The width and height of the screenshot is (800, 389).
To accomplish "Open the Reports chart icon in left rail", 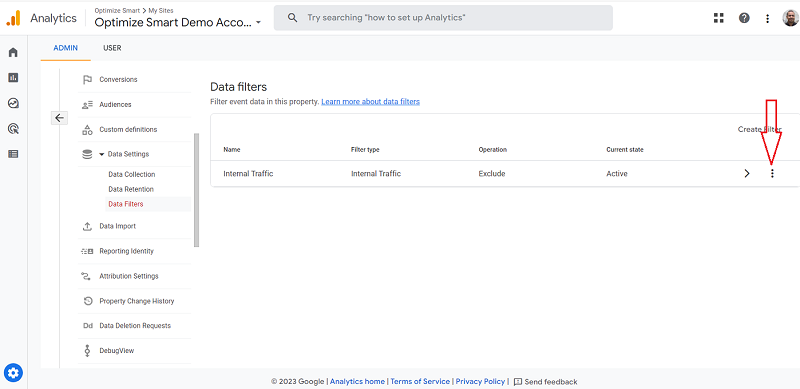I will 13,78.
